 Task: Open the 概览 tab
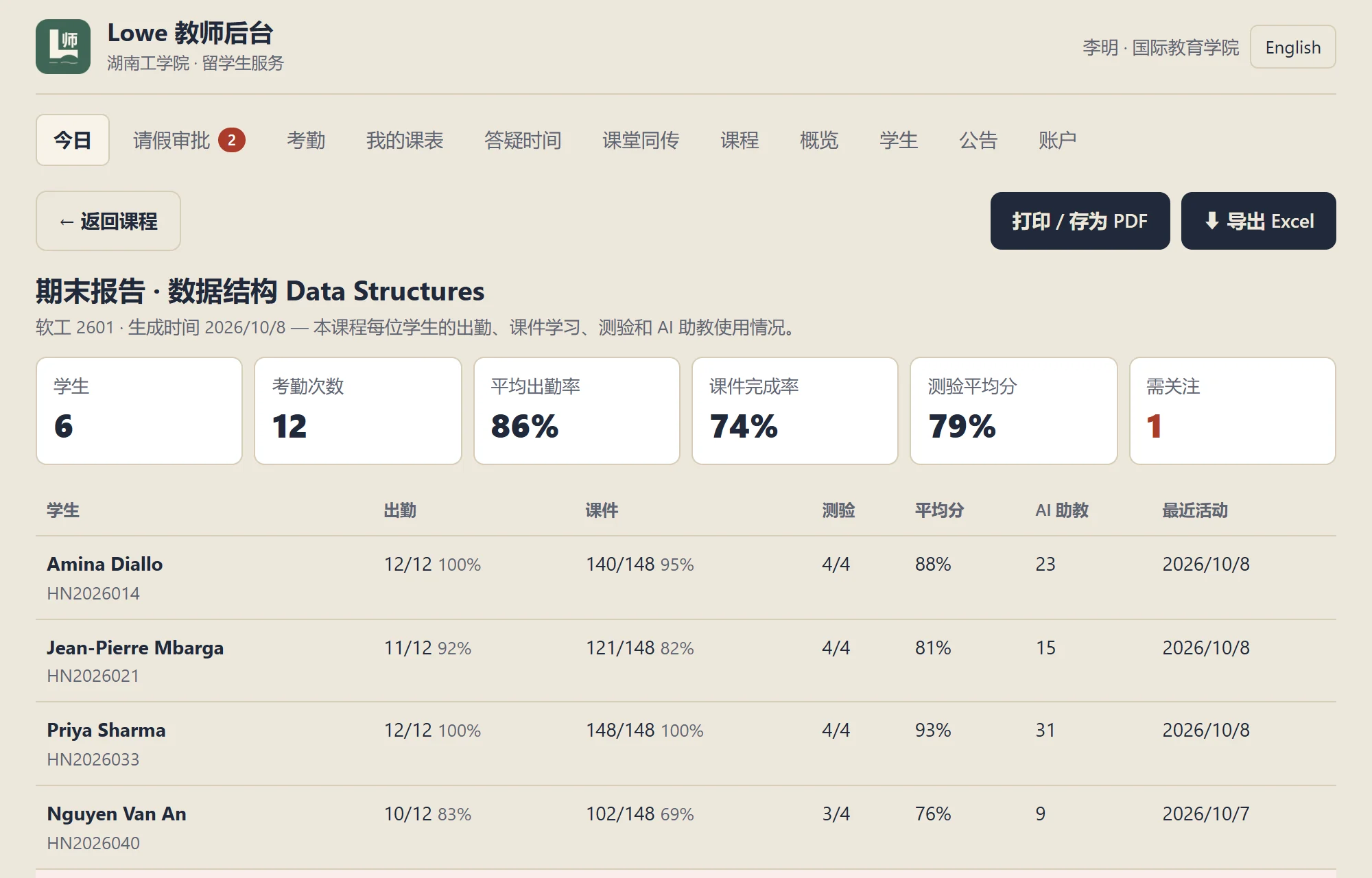(x=819, y=140)
